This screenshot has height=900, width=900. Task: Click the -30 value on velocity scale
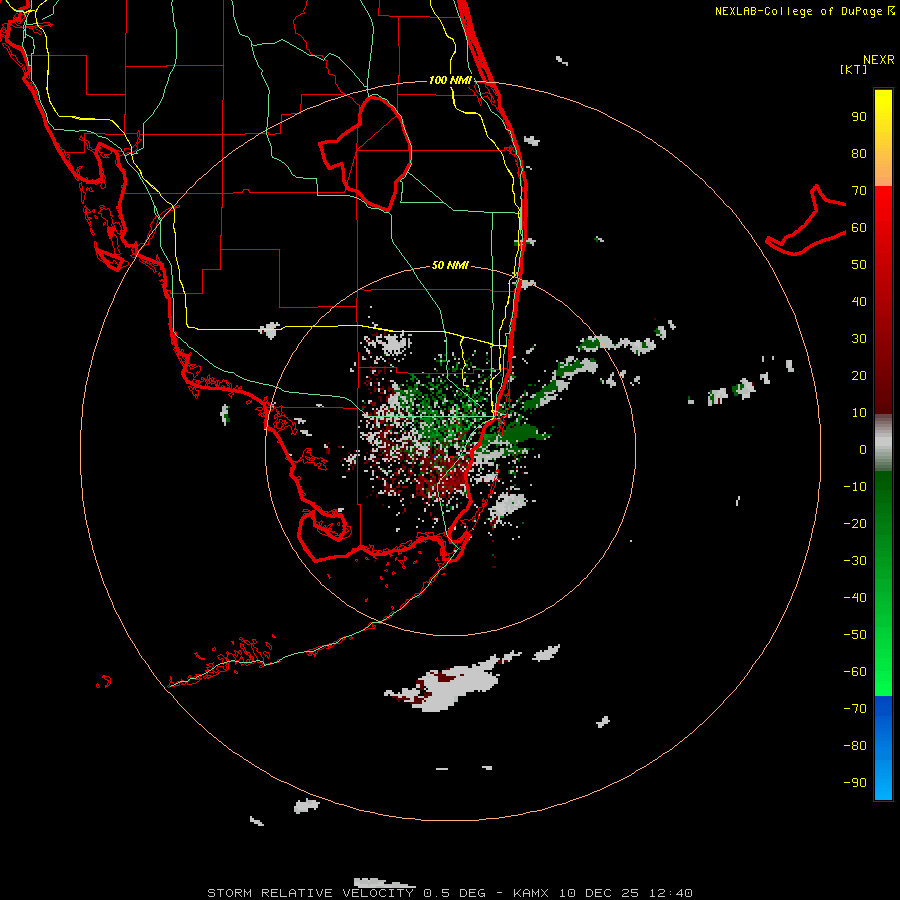coord(855,561)
